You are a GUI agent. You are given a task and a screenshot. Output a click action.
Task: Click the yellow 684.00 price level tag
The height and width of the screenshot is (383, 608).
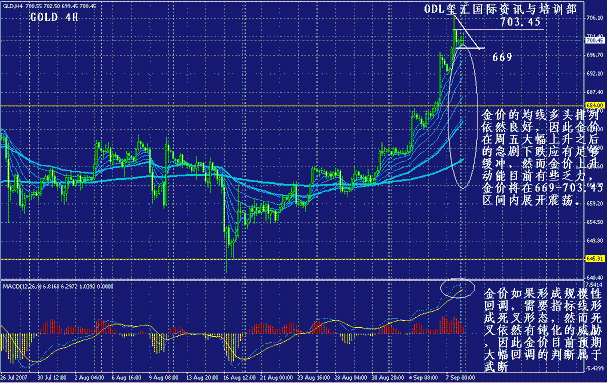(595, 105)
